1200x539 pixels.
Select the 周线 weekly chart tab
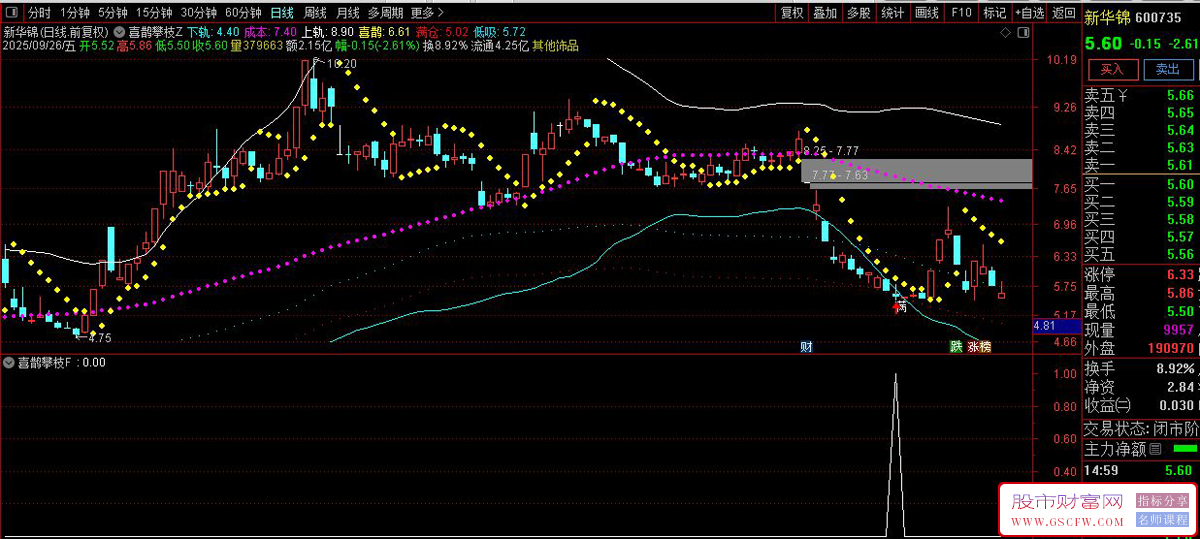pos(315,13)
